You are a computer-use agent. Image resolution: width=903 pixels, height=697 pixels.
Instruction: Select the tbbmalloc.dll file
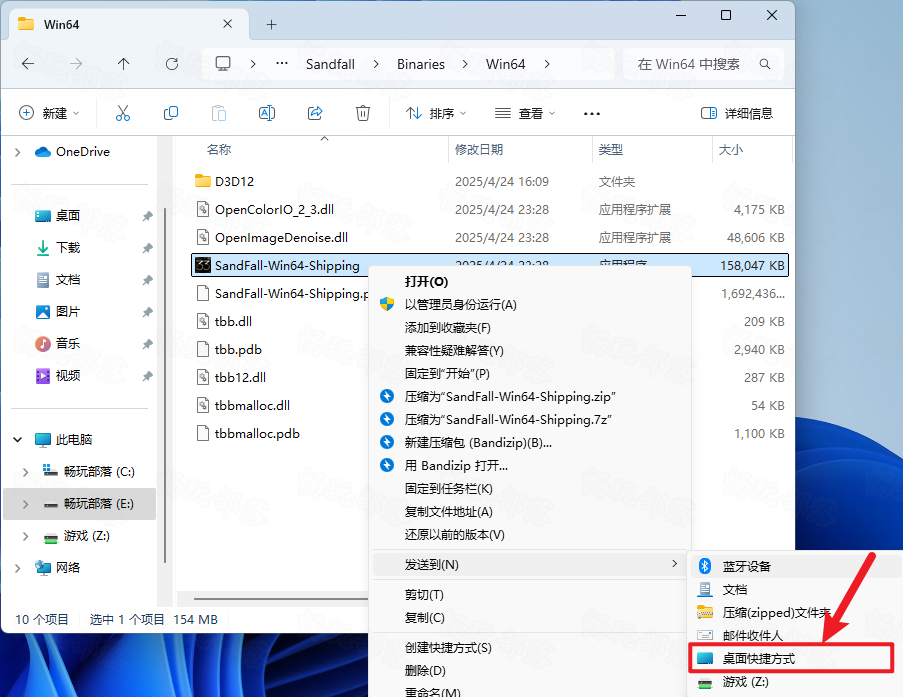coord(252,406)
